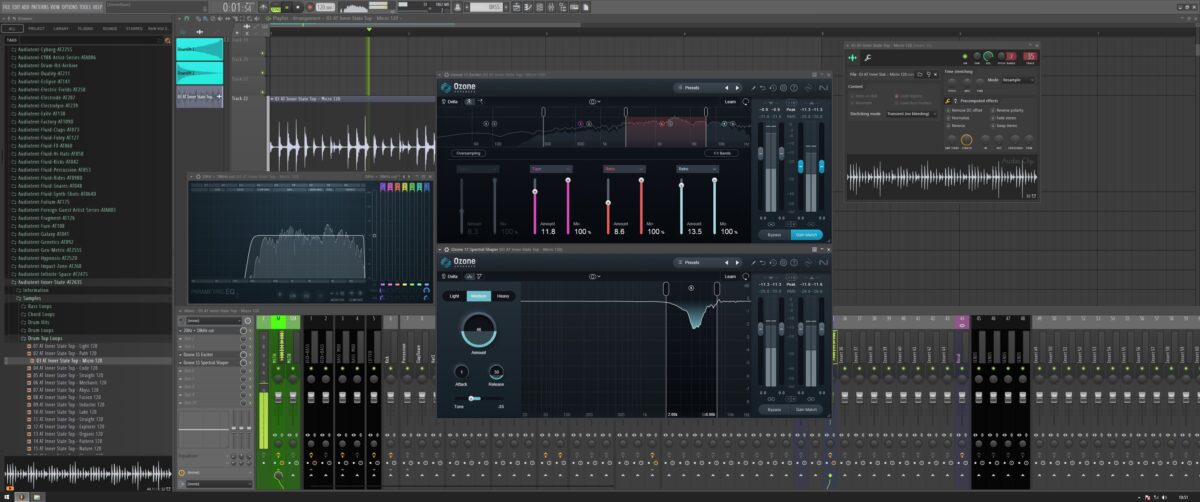Click the Release knob in Spectral Shaper

click(495, 372)
